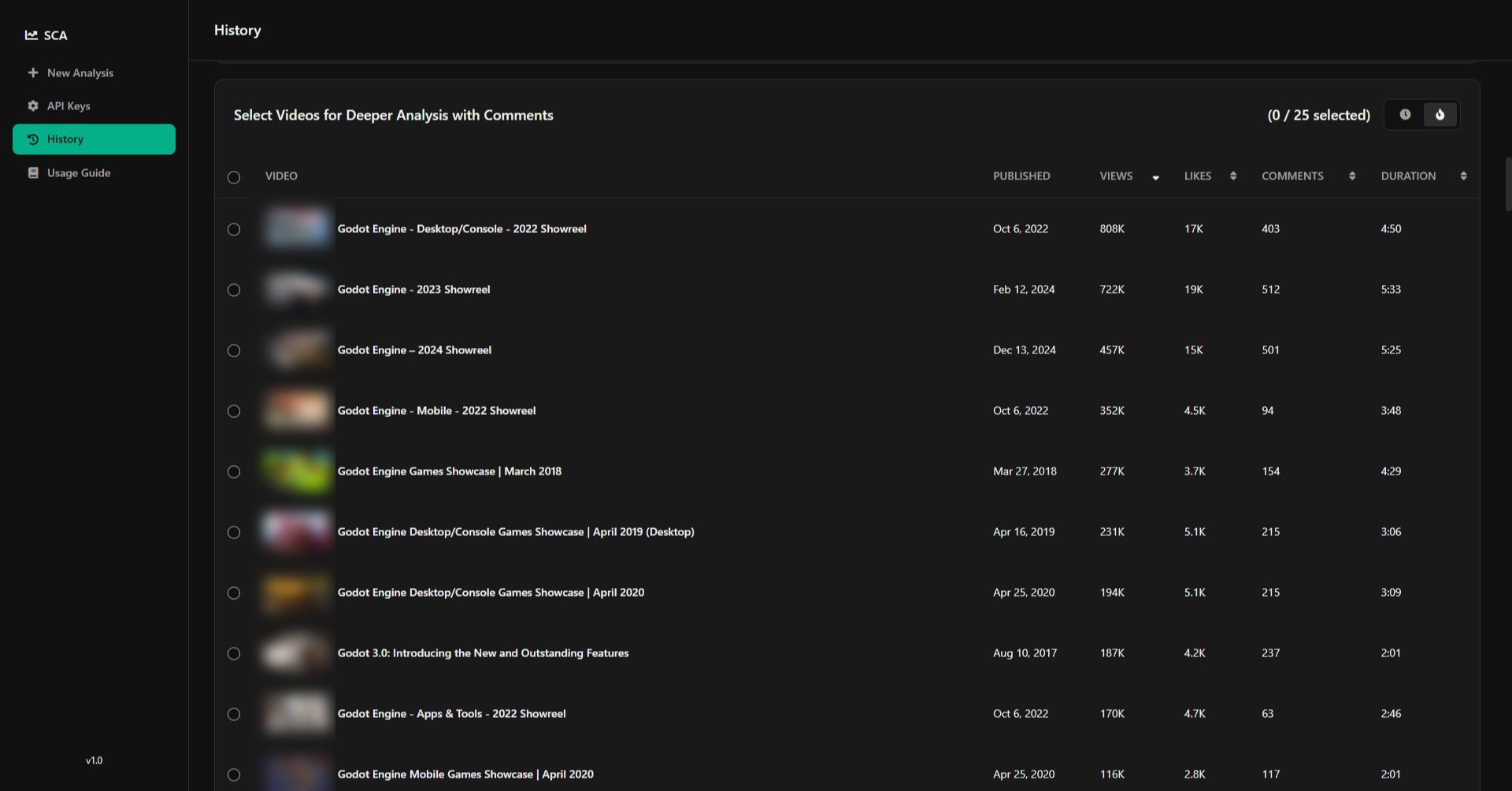Click title 'Godot Engine - Mobile - 2022 Showreel'
Screen dimensions: 1512x791
click(x=436, y=411)
